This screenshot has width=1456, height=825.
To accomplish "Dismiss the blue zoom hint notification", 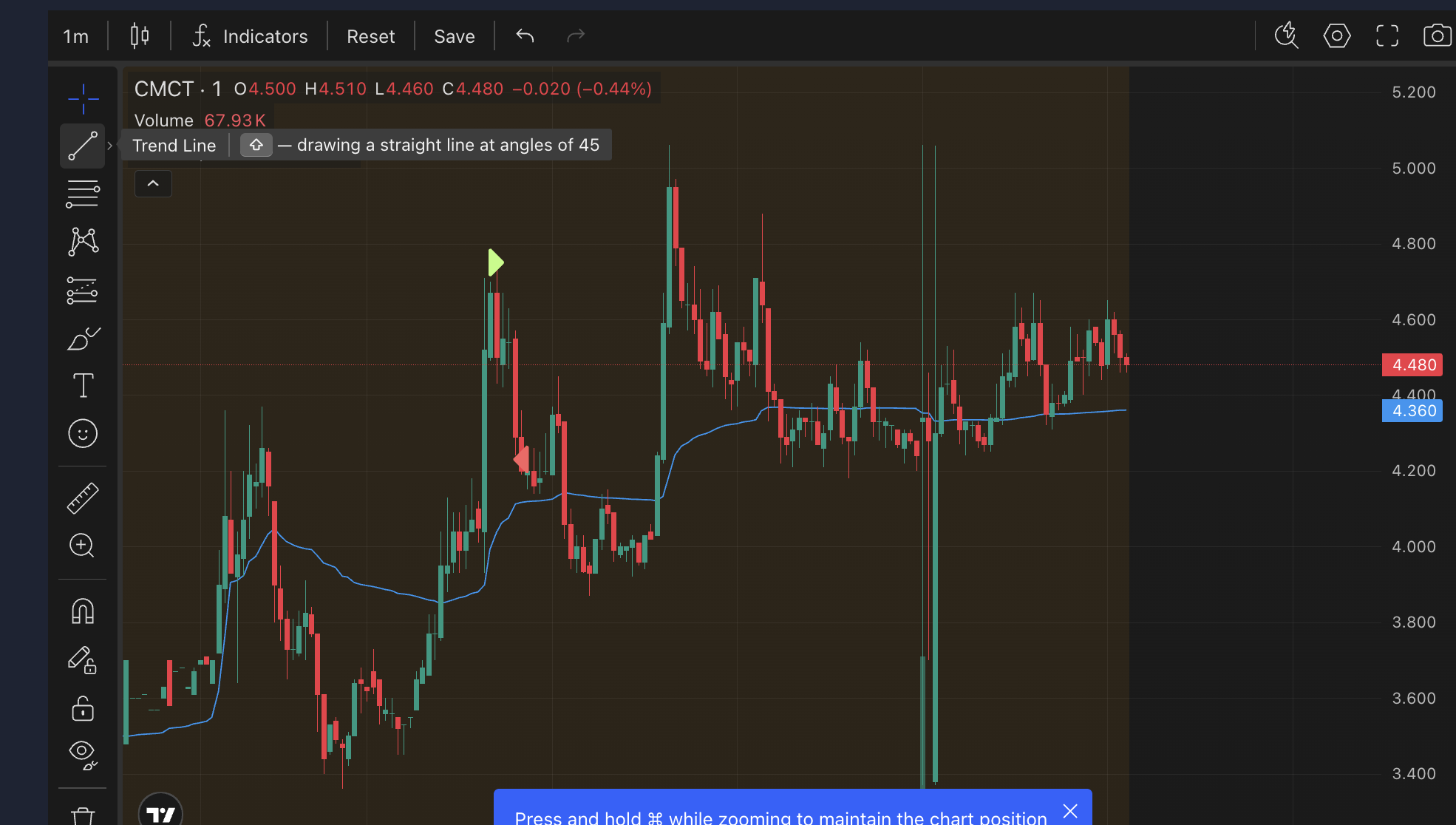I will coord(1069,811).
